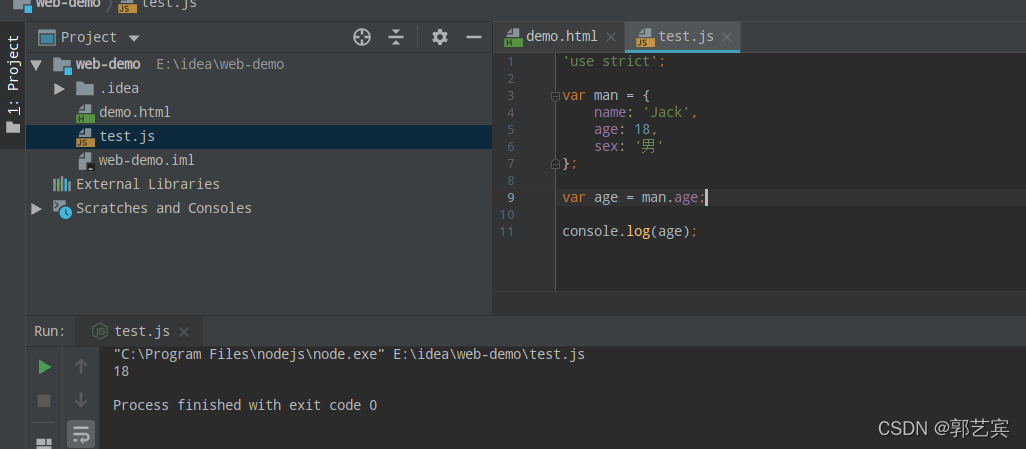Switch to the demo.html editor tab
Screen dimensions: 1026x449
pyautogui.click(x=561, y=37)
